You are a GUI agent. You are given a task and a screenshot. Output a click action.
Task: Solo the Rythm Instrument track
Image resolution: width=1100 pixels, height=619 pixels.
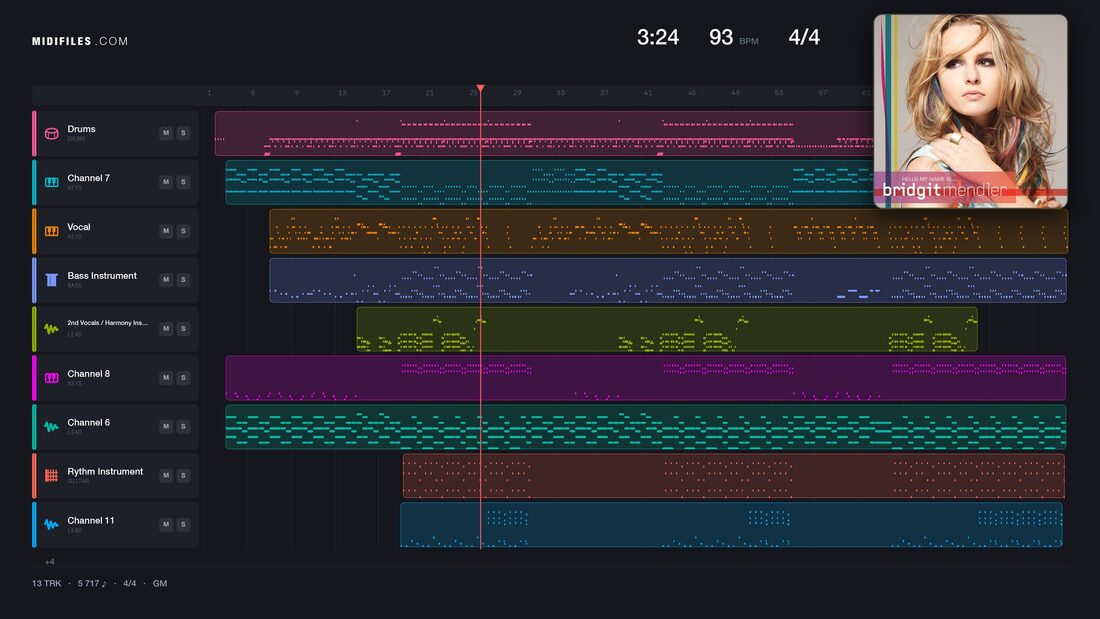click(x=183, y=475)
